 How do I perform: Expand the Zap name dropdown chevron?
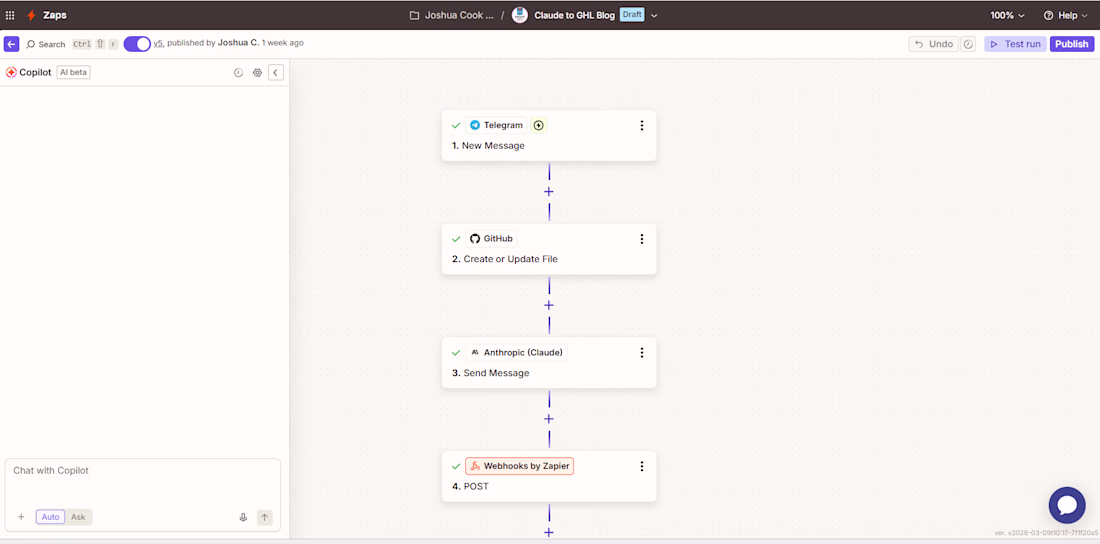tap(654, 15)
